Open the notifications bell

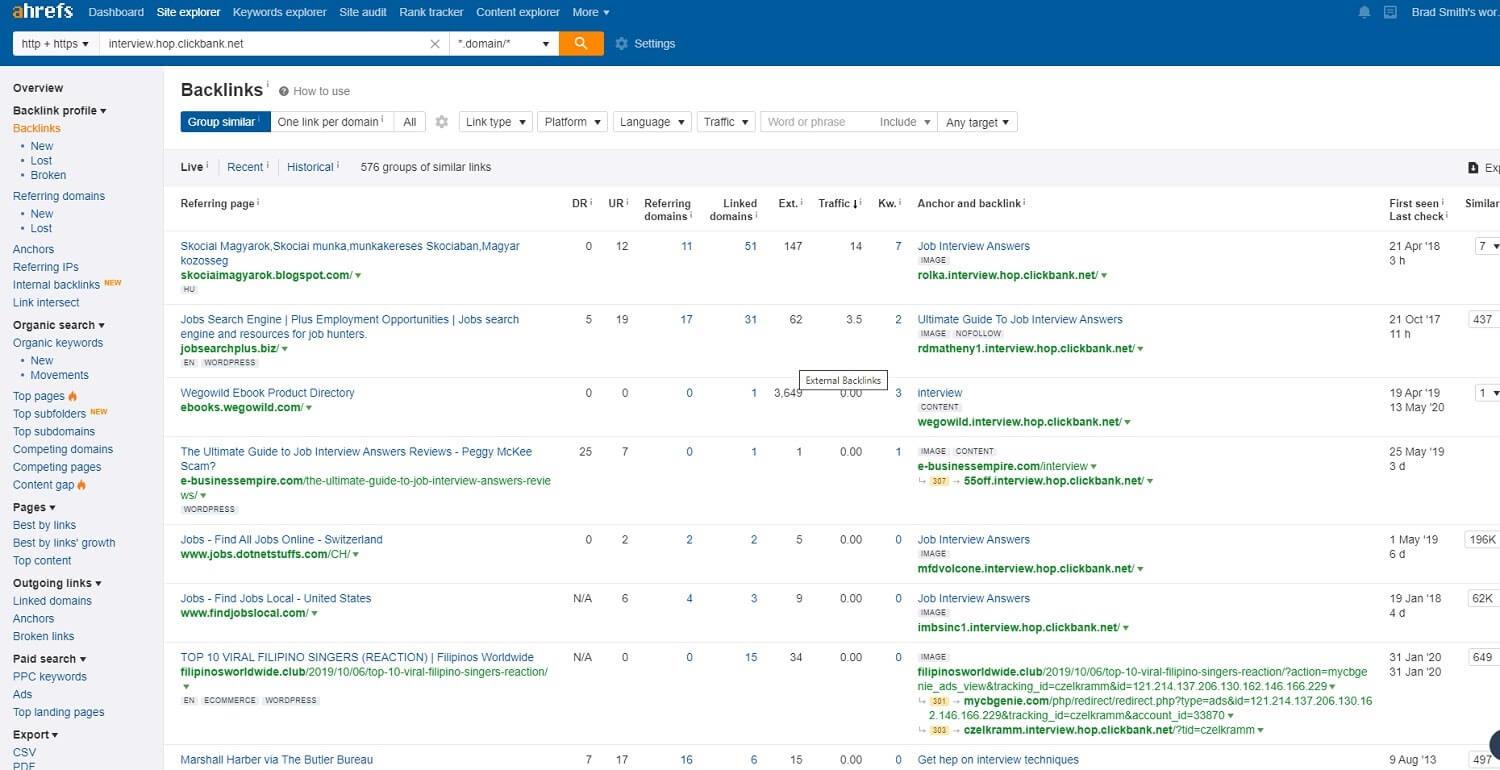(1365, 12)
